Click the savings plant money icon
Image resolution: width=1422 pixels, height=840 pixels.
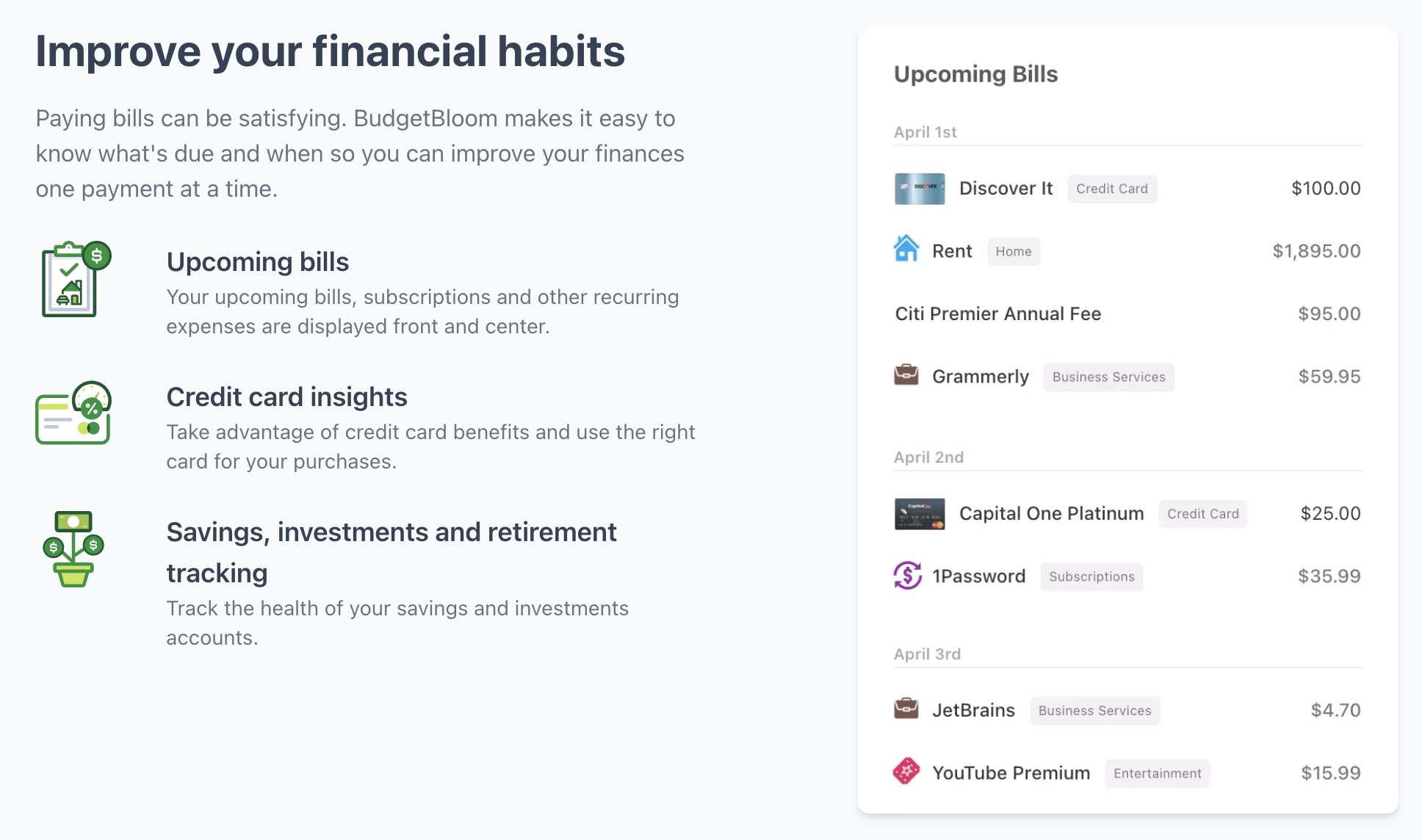coord(73,548)
